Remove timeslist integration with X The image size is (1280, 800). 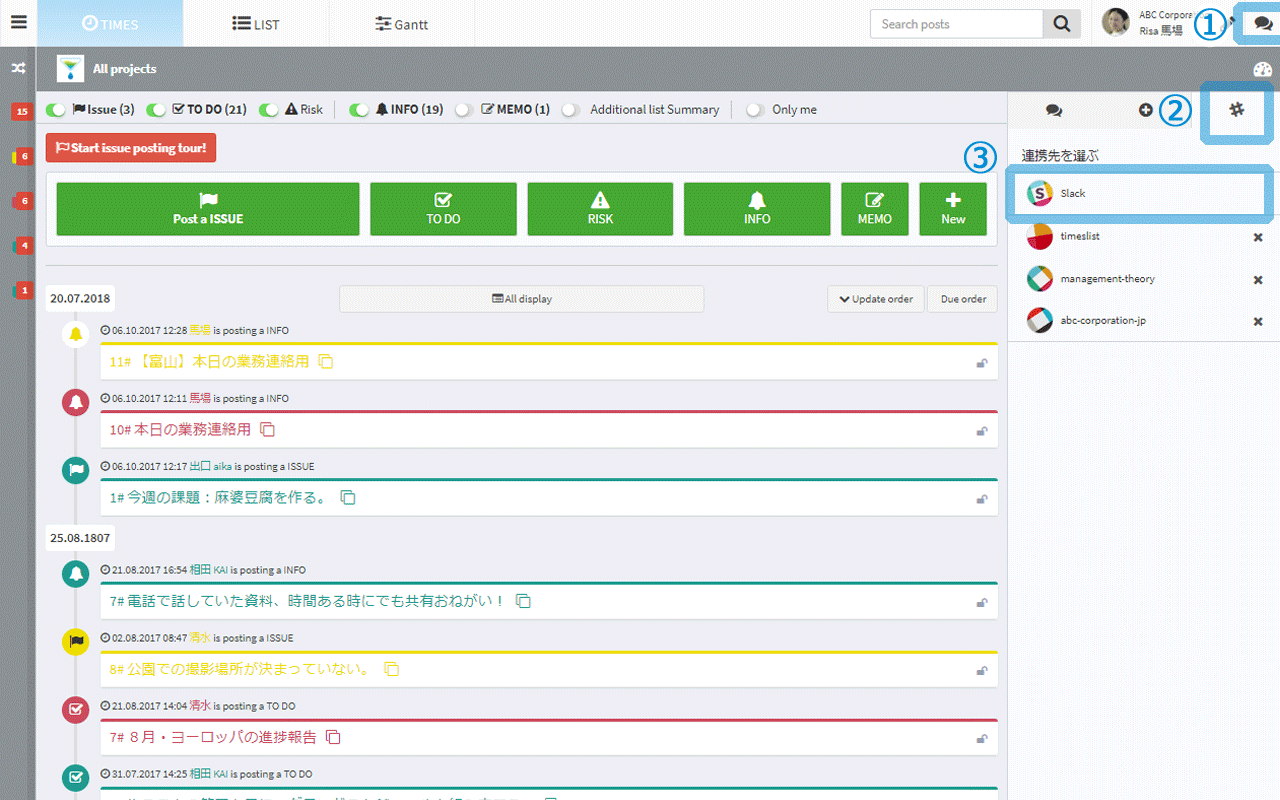coord(1258,237)
